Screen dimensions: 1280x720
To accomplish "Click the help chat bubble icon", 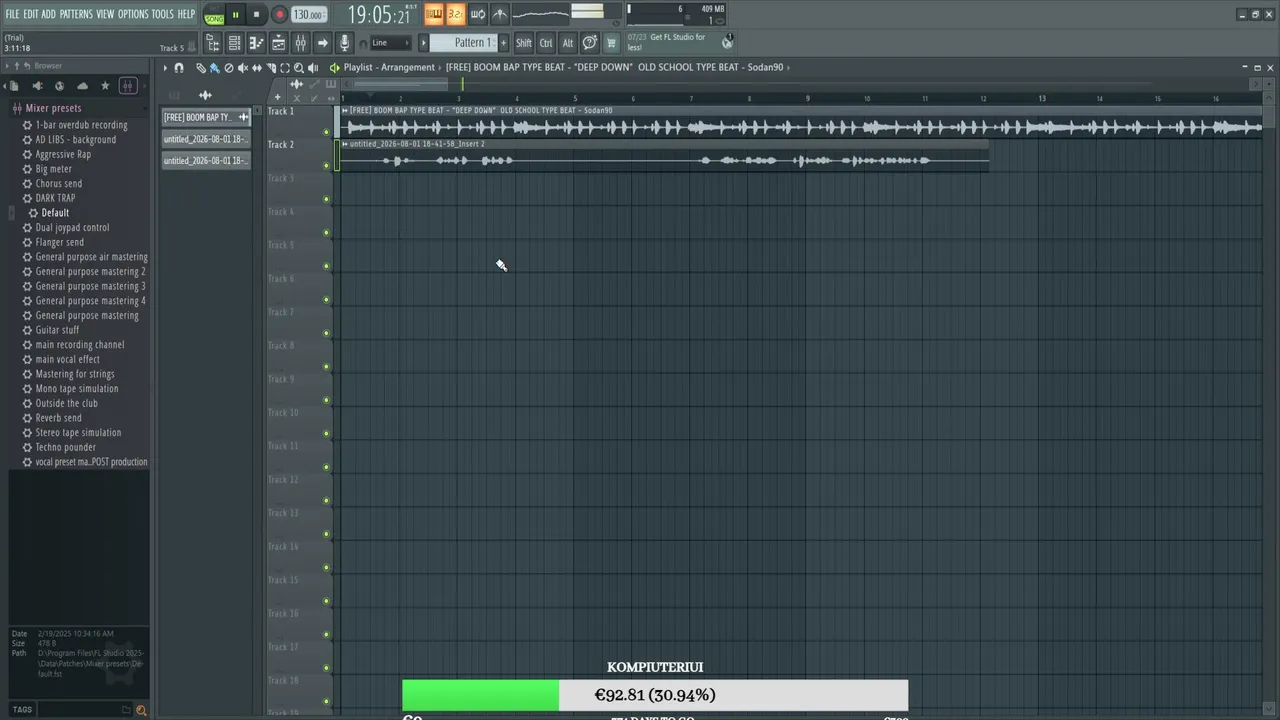I will [590, 43].
